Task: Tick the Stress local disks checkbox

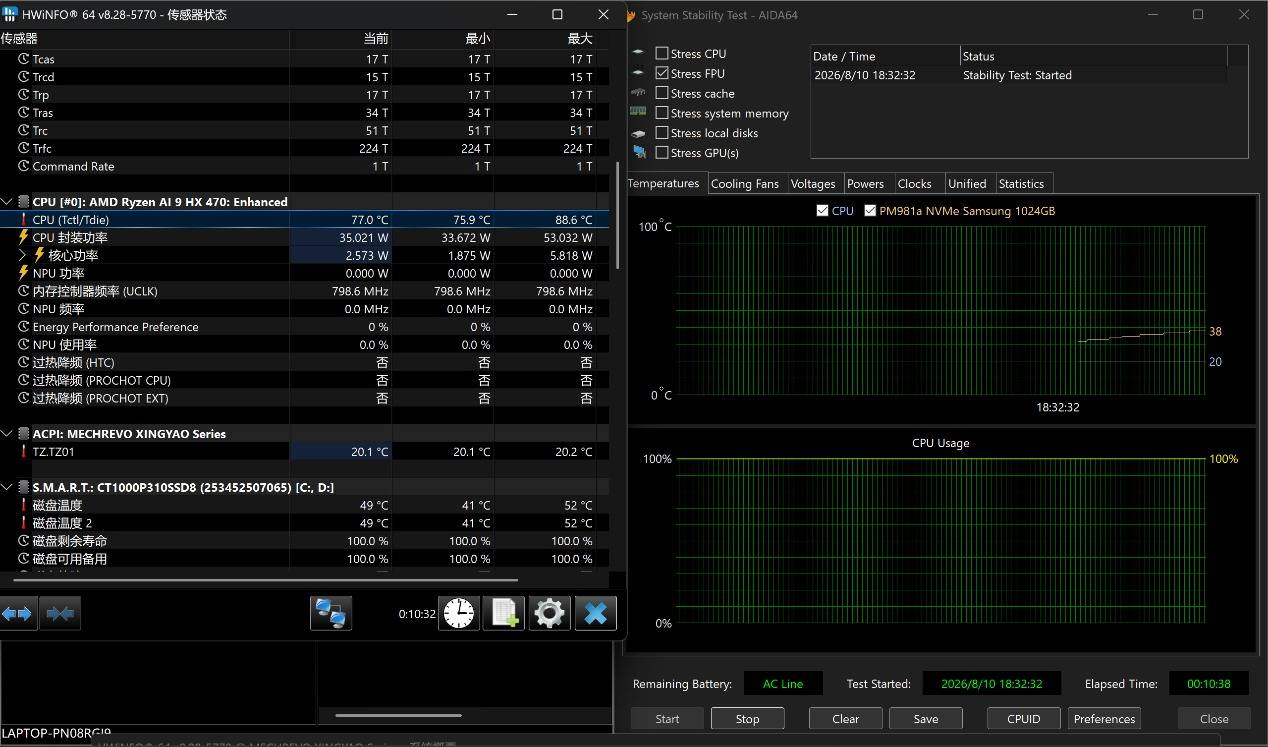Action: point(661,133)
